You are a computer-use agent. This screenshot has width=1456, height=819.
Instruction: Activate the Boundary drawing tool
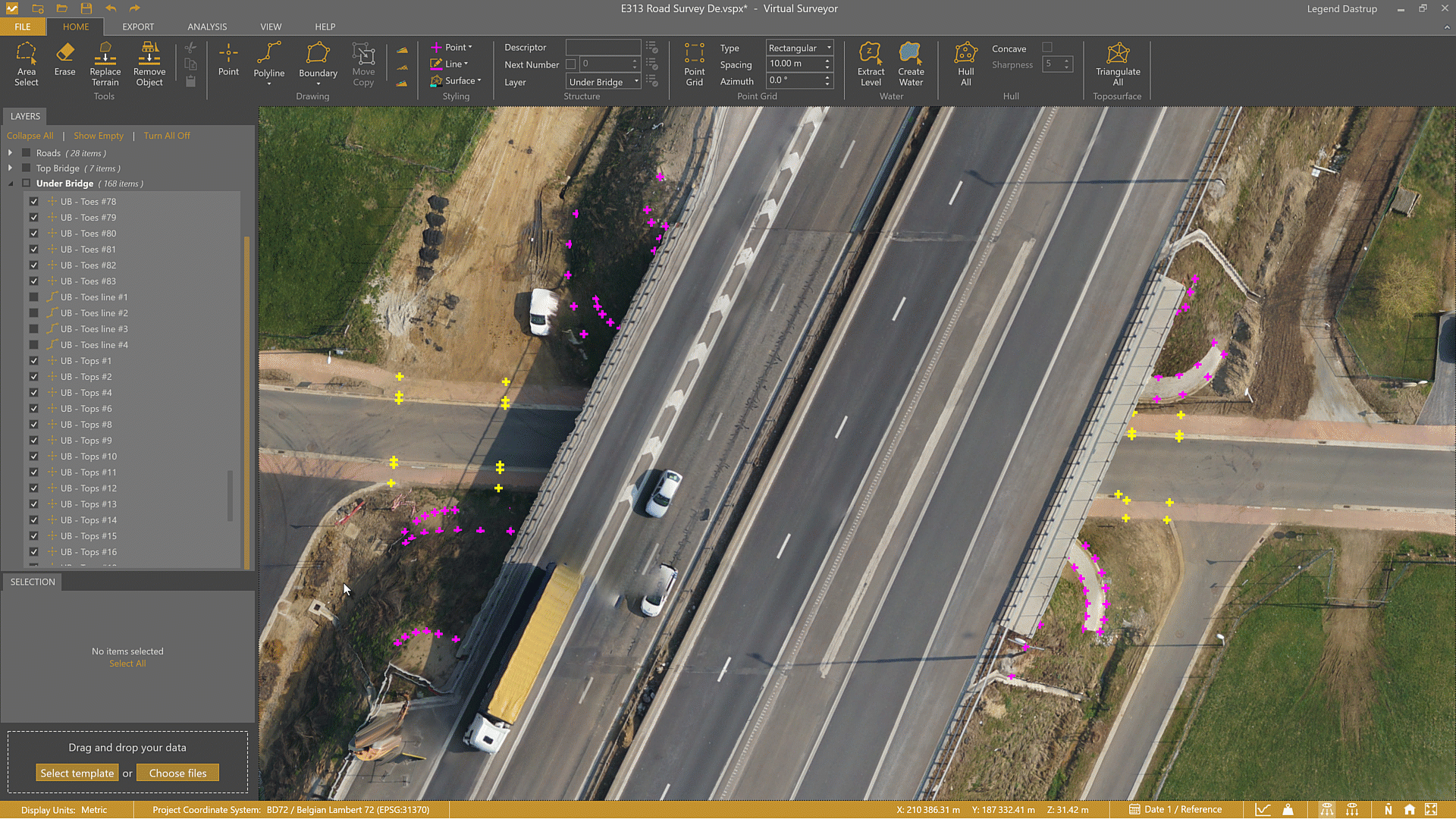click(318, 61)
